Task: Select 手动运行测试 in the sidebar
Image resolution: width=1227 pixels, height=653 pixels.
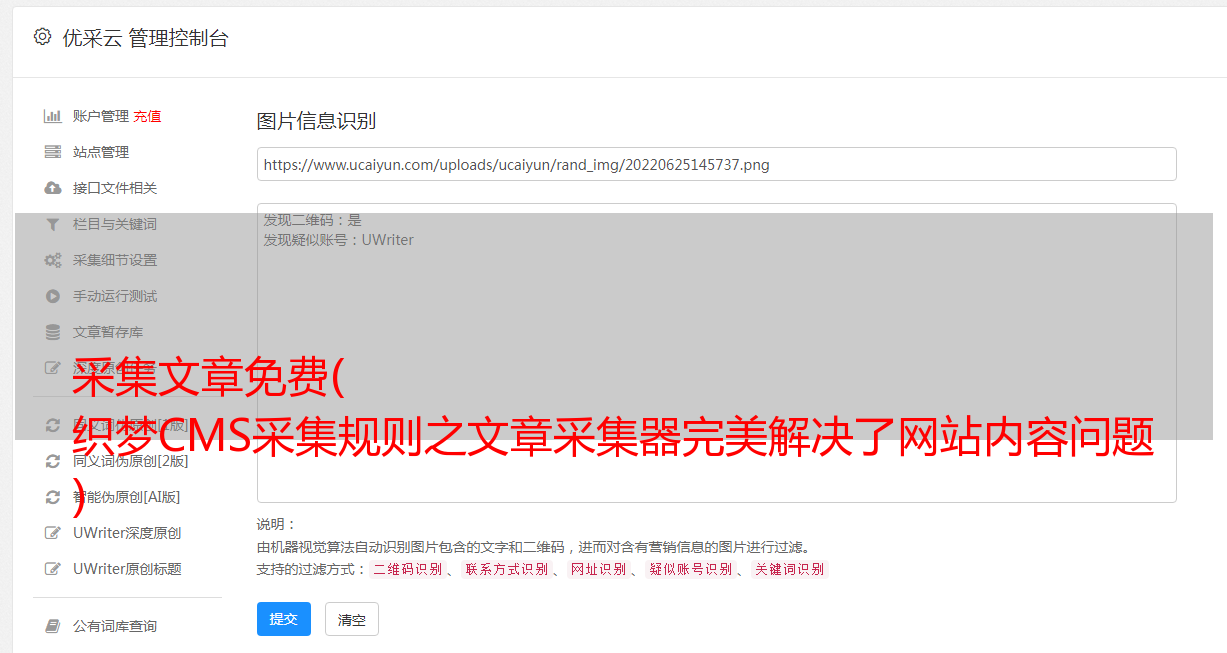Action: (x=115, y=296)
